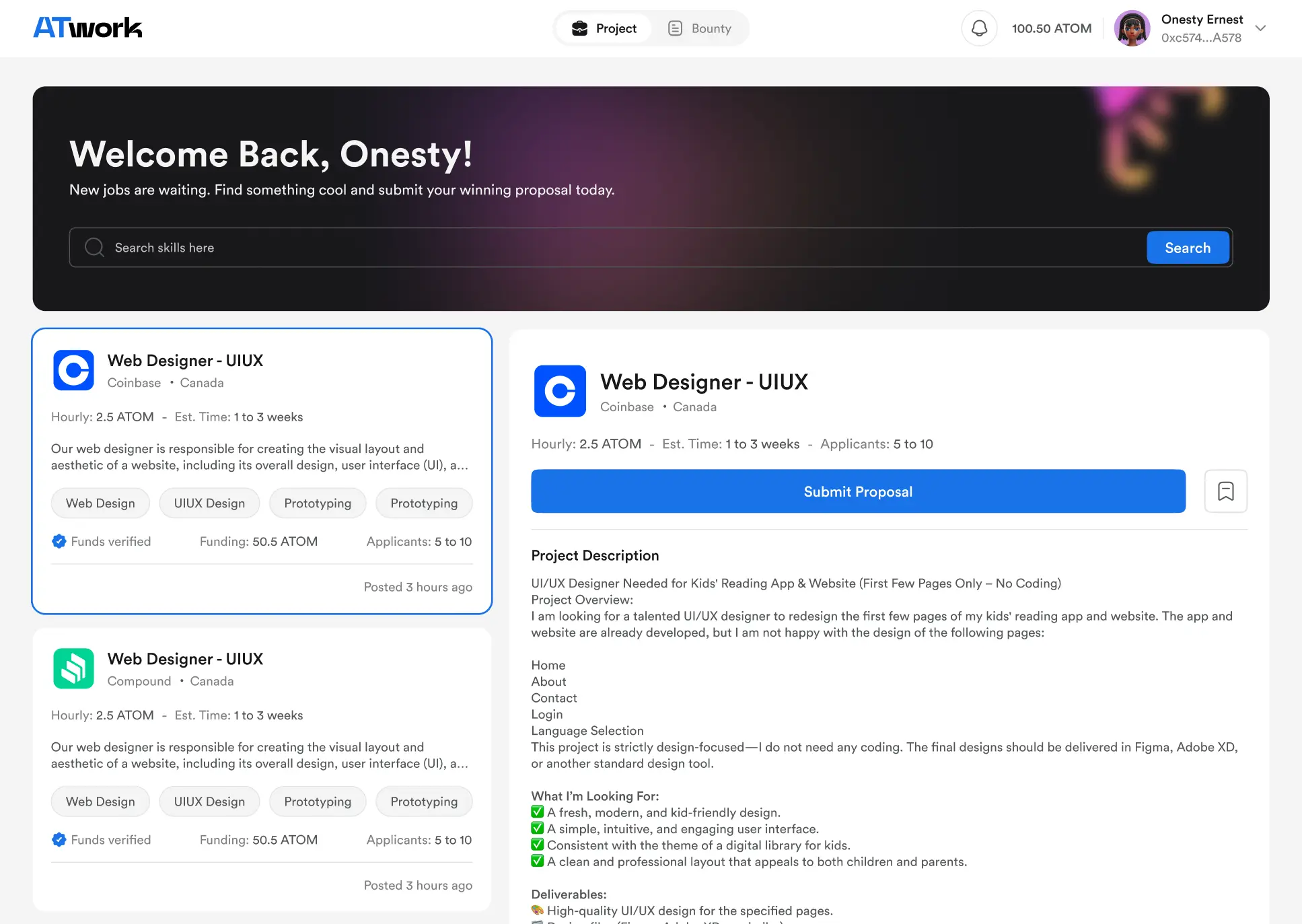Click the list icon in Bounty tab
Image resolution: width=1302 pixels, height=924 pixels.
(675, 28)
